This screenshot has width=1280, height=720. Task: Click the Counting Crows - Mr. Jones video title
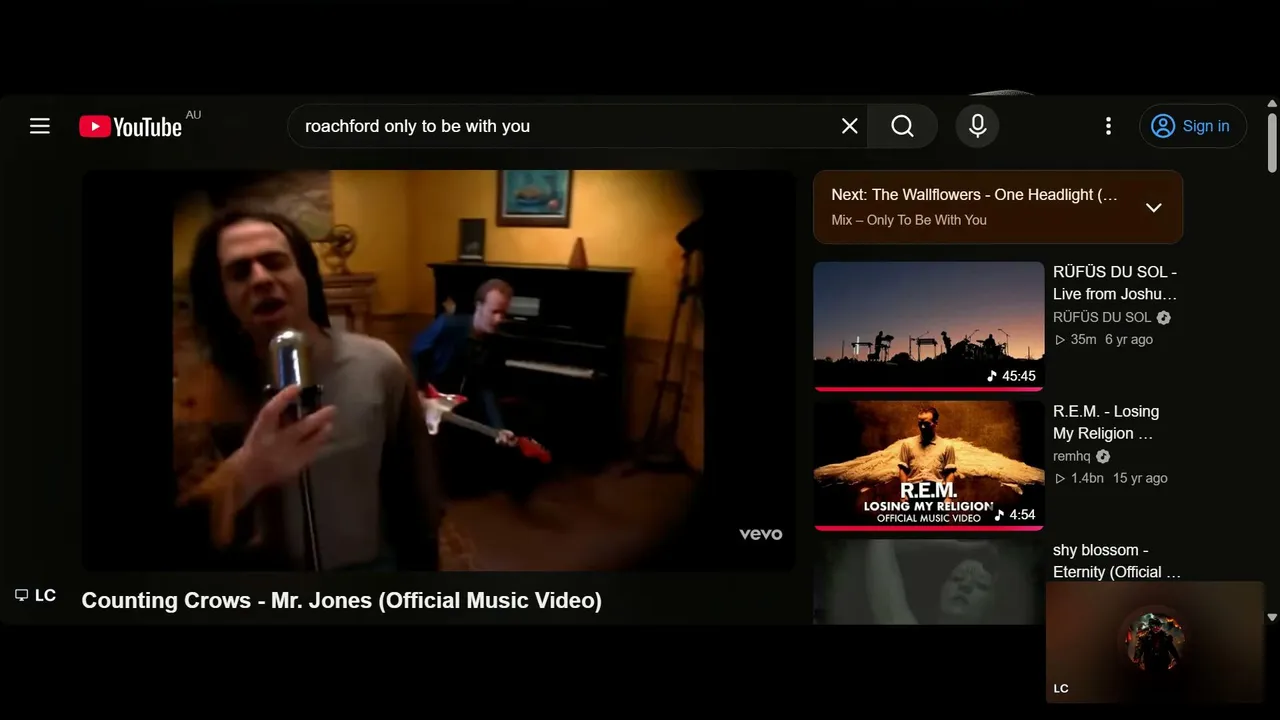(342, 600)
